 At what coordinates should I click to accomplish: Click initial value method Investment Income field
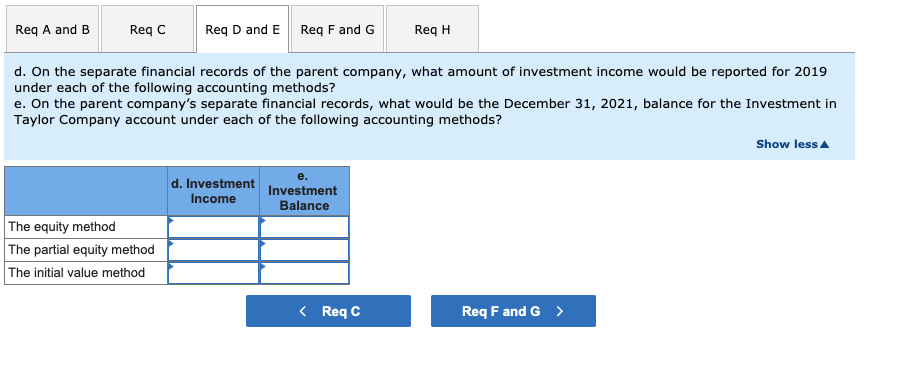click(x=213, y=273)
